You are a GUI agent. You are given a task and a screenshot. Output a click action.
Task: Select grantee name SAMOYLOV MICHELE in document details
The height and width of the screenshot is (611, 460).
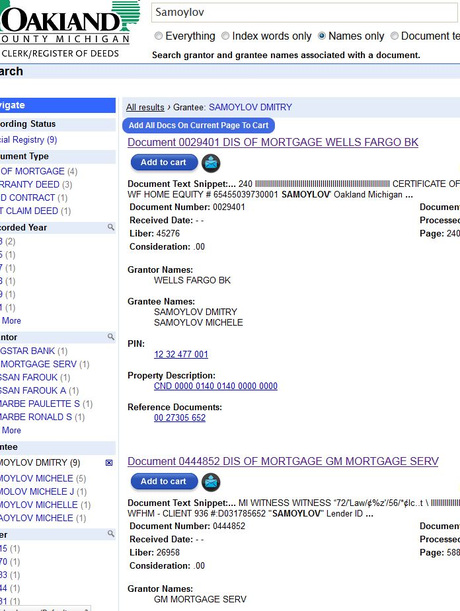point(198,323)
